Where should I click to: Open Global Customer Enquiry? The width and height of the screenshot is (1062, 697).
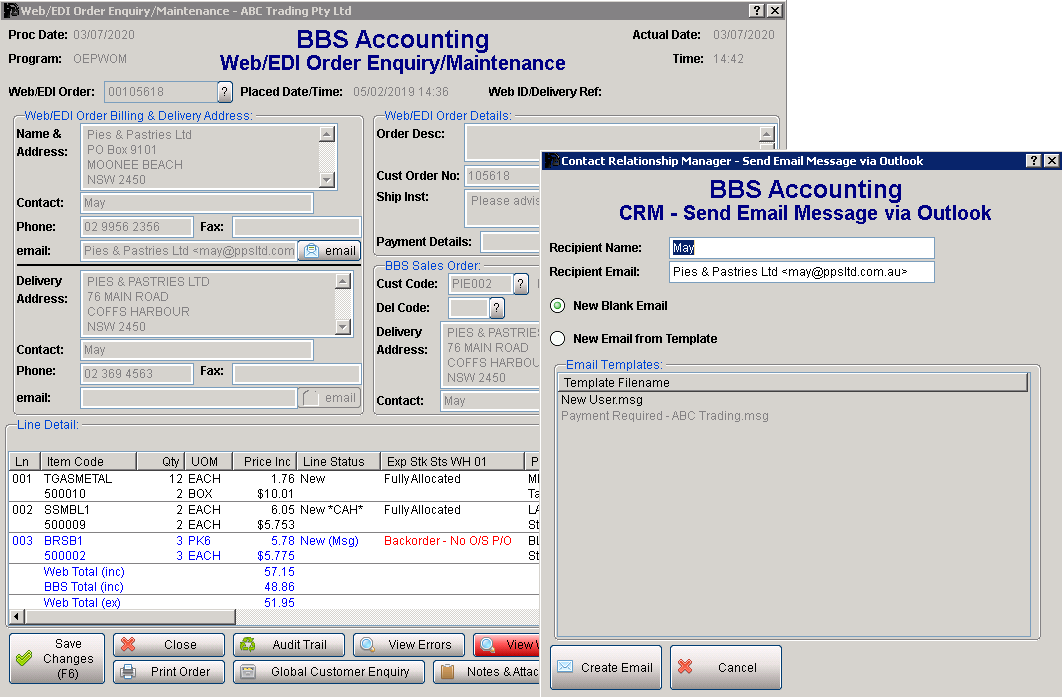point(328,672)
